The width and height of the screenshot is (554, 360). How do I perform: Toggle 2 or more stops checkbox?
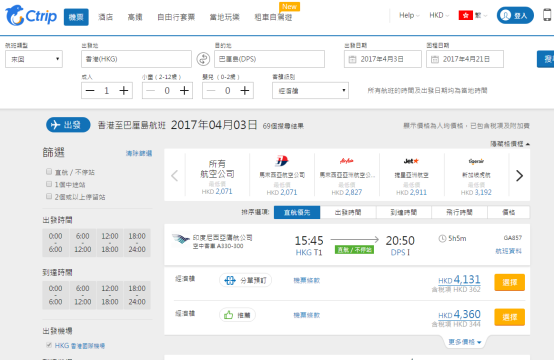(49, 196)
